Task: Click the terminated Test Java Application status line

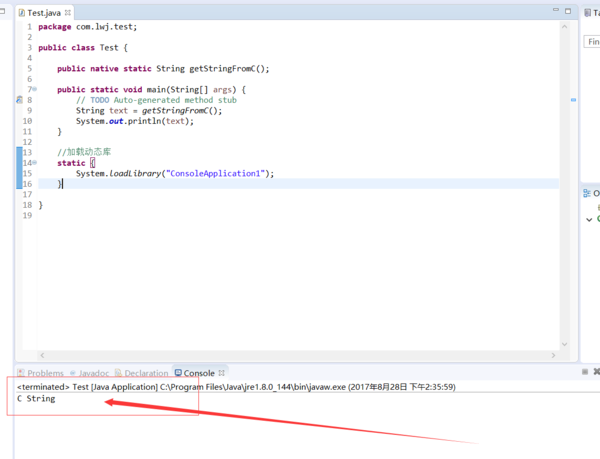Action: pos(236,387)
